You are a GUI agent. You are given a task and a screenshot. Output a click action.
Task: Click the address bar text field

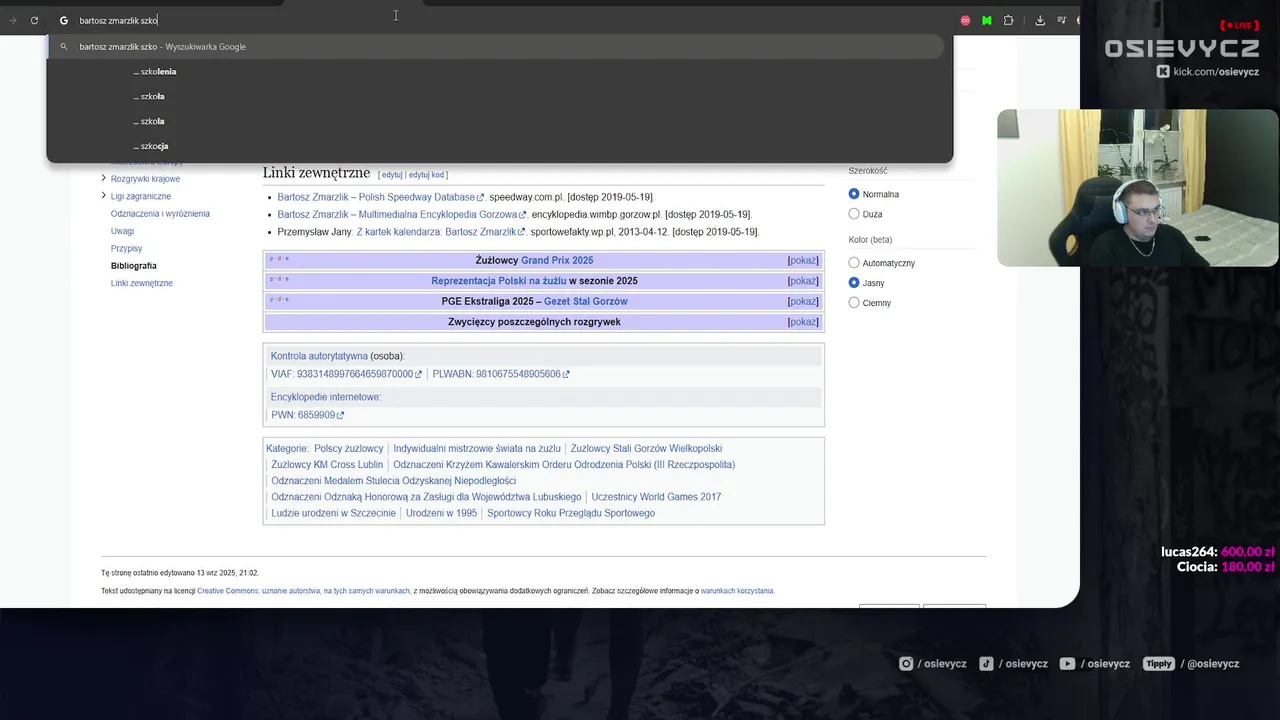click(x=500, y=20)
